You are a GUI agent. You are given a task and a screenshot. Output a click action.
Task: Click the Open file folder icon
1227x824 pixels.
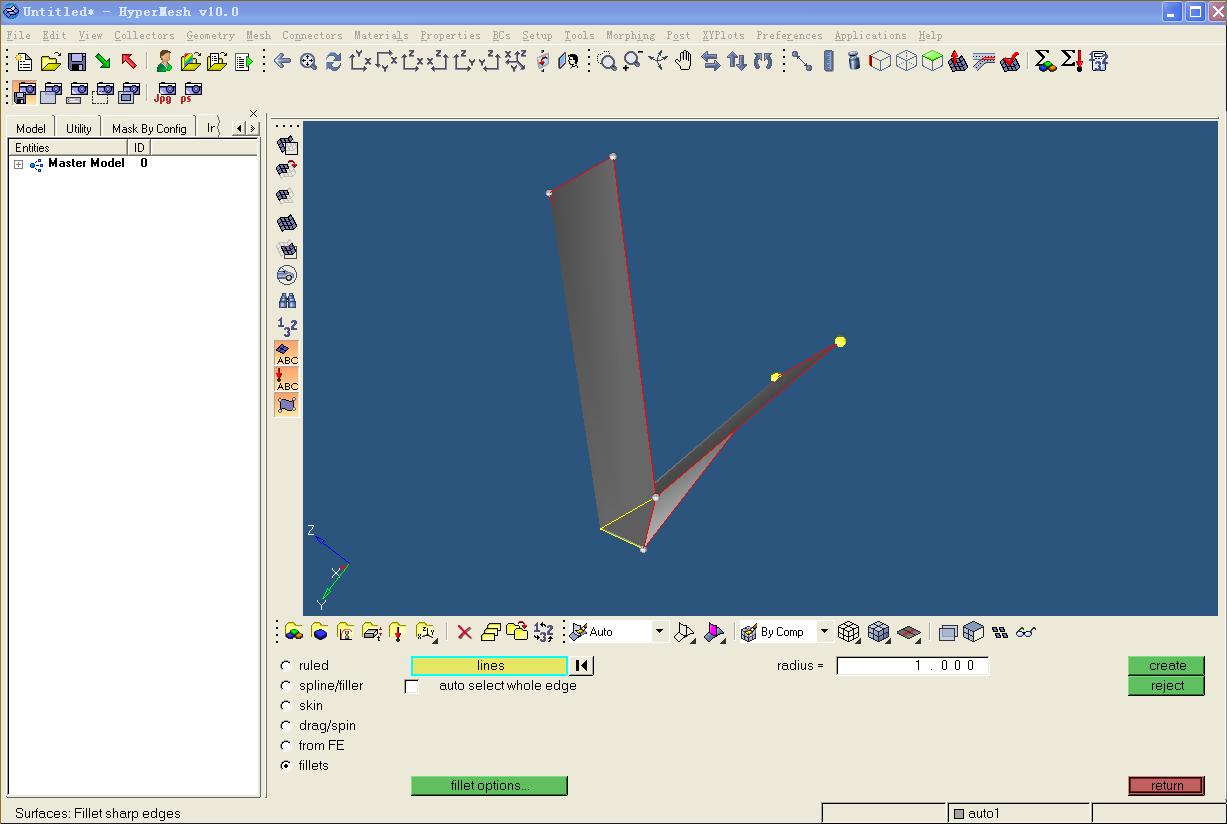click(x=51, y=62)
